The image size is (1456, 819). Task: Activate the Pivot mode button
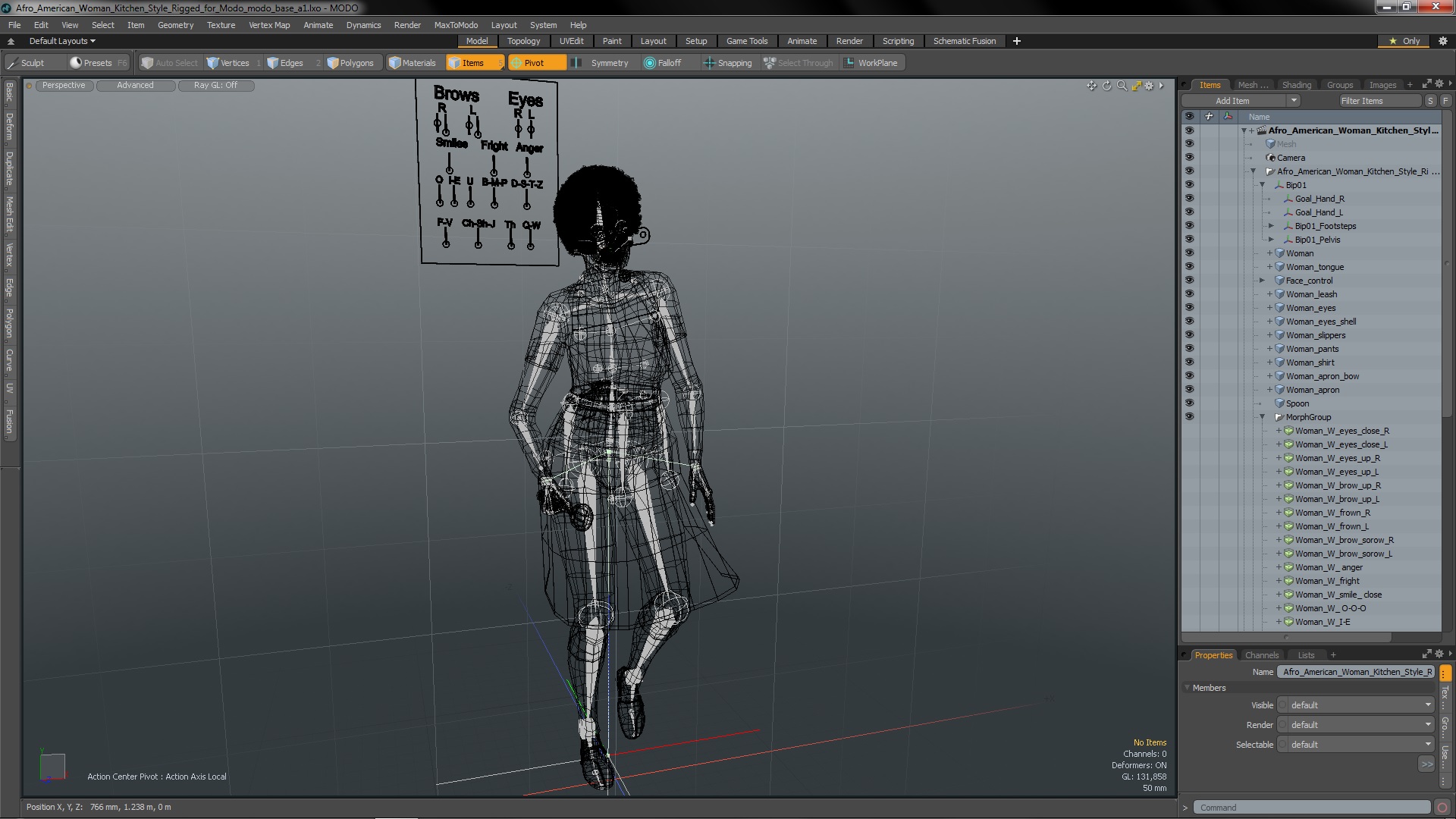tap(536, 63)
